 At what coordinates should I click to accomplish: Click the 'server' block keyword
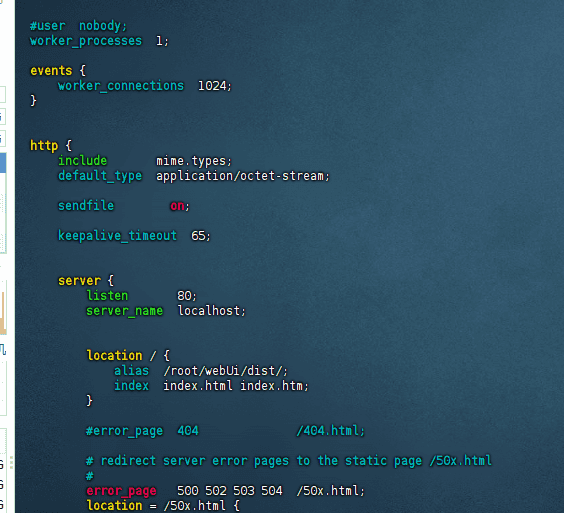79,281
